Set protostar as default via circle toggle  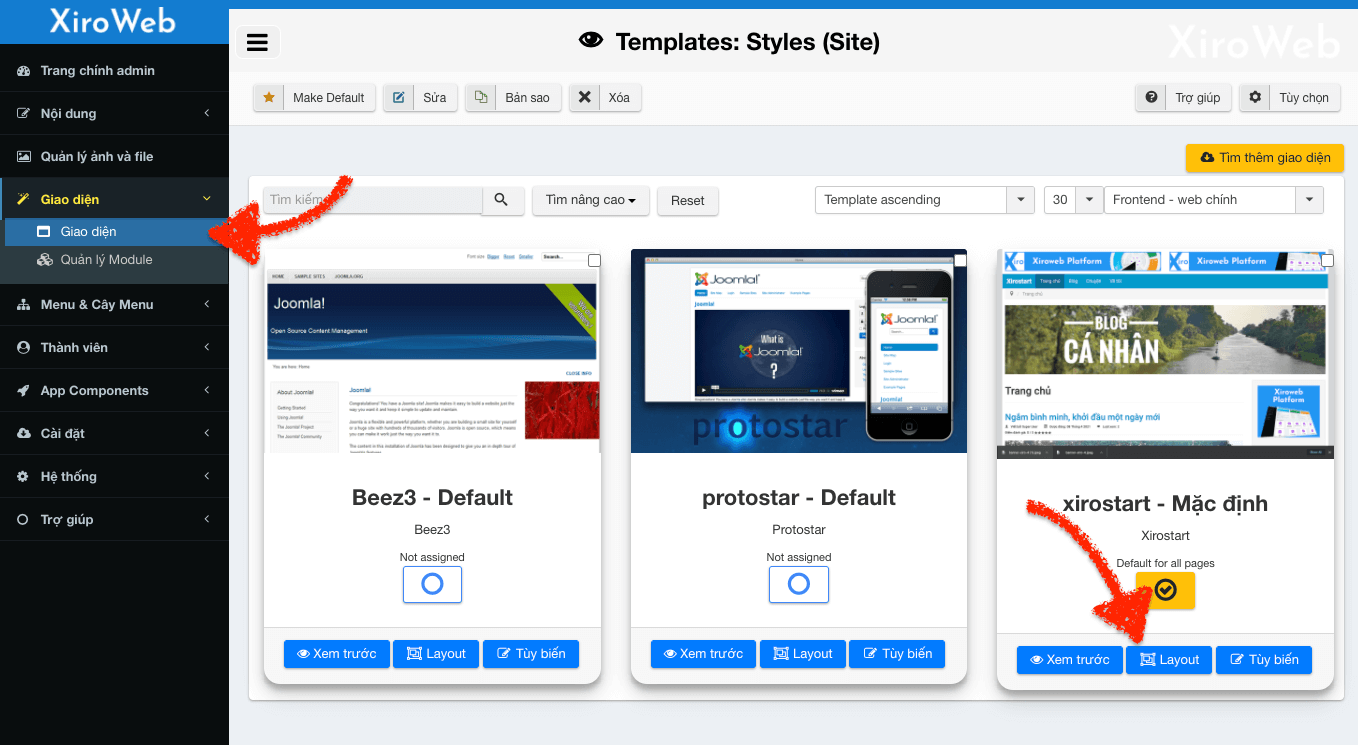798,584
